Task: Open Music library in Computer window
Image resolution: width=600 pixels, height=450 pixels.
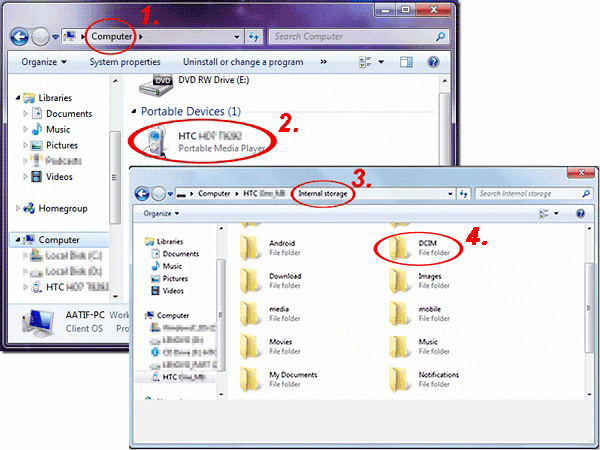Action: pos(51,129)
